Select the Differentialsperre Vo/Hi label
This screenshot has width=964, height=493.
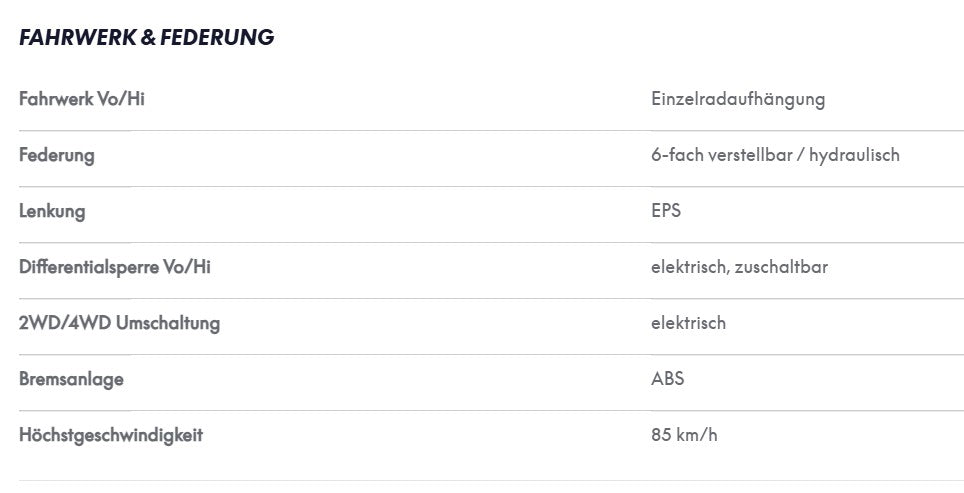tap(114, 267)
